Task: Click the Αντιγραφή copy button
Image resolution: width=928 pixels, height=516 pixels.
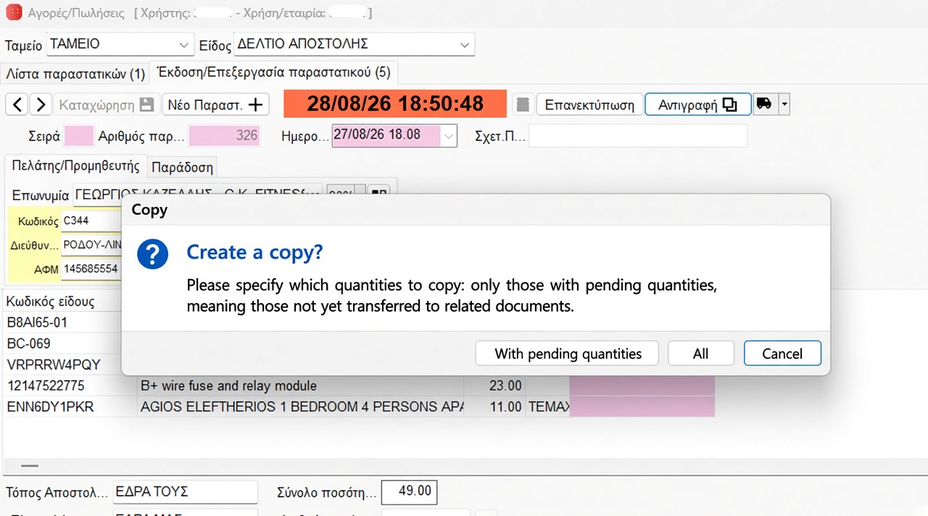Action: point(698,105)
